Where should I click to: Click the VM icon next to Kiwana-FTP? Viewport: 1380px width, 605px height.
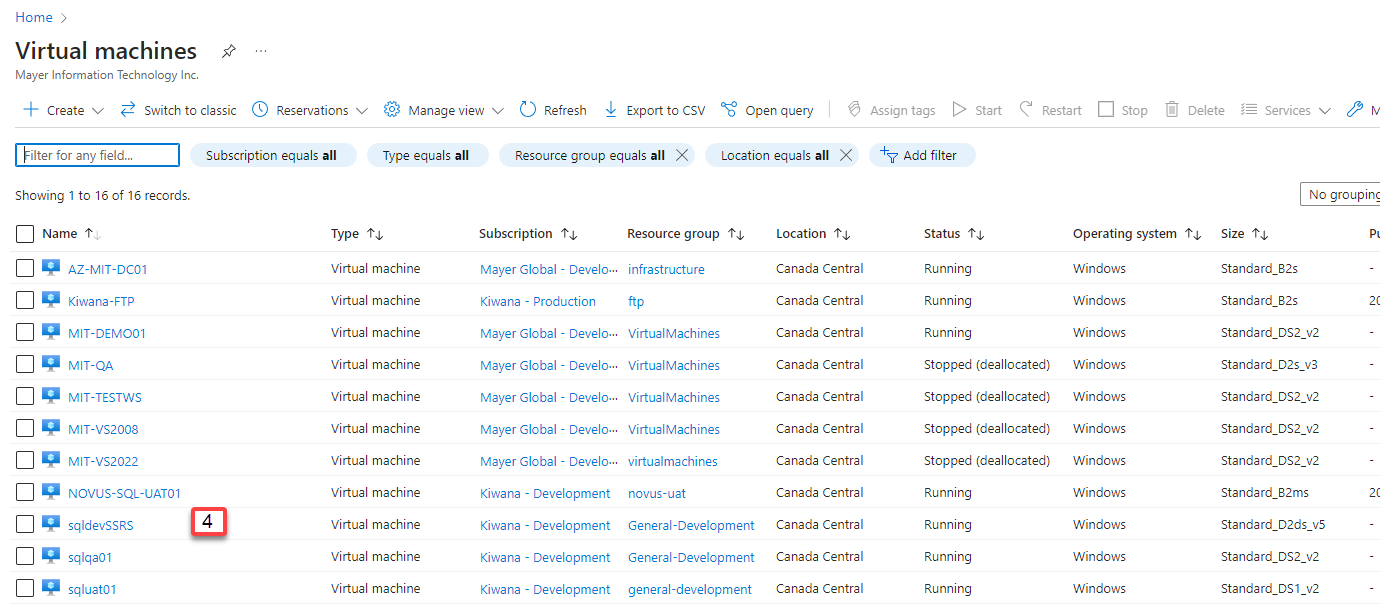click(51, 300)
